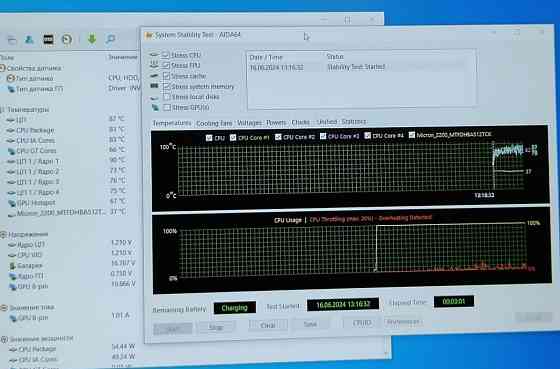Click the icon beside GPU 8-pin voltage row
560x369 pixels.
pyautogui.click(x=12, y=286)
